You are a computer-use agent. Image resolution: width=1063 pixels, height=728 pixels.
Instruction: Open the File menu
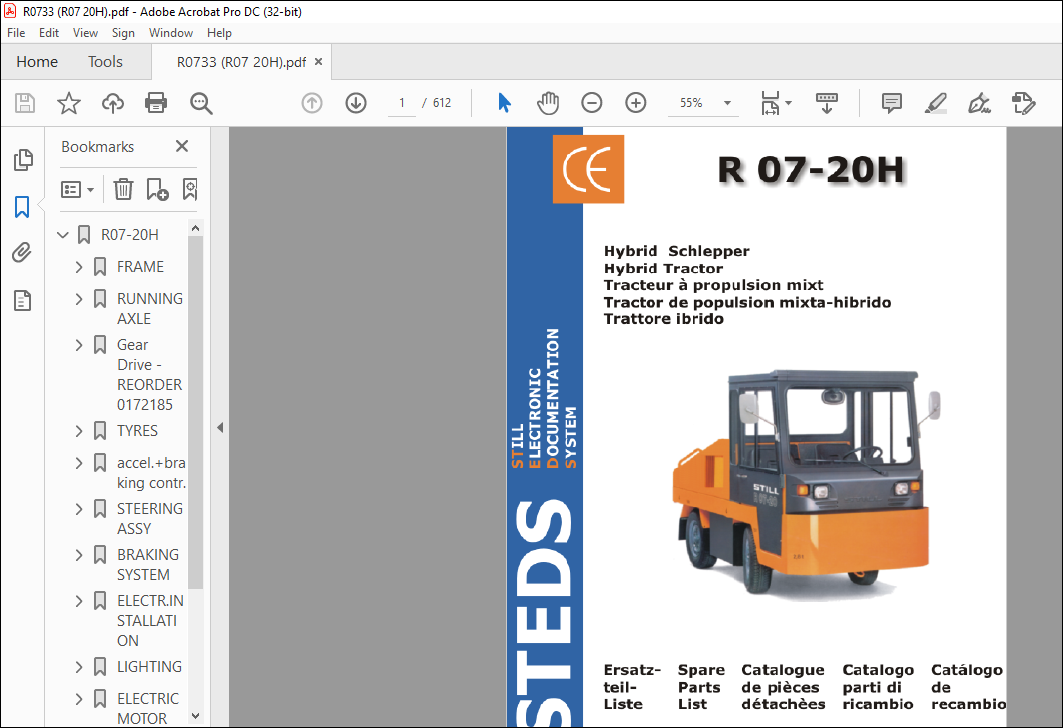[x=16, y=33]
